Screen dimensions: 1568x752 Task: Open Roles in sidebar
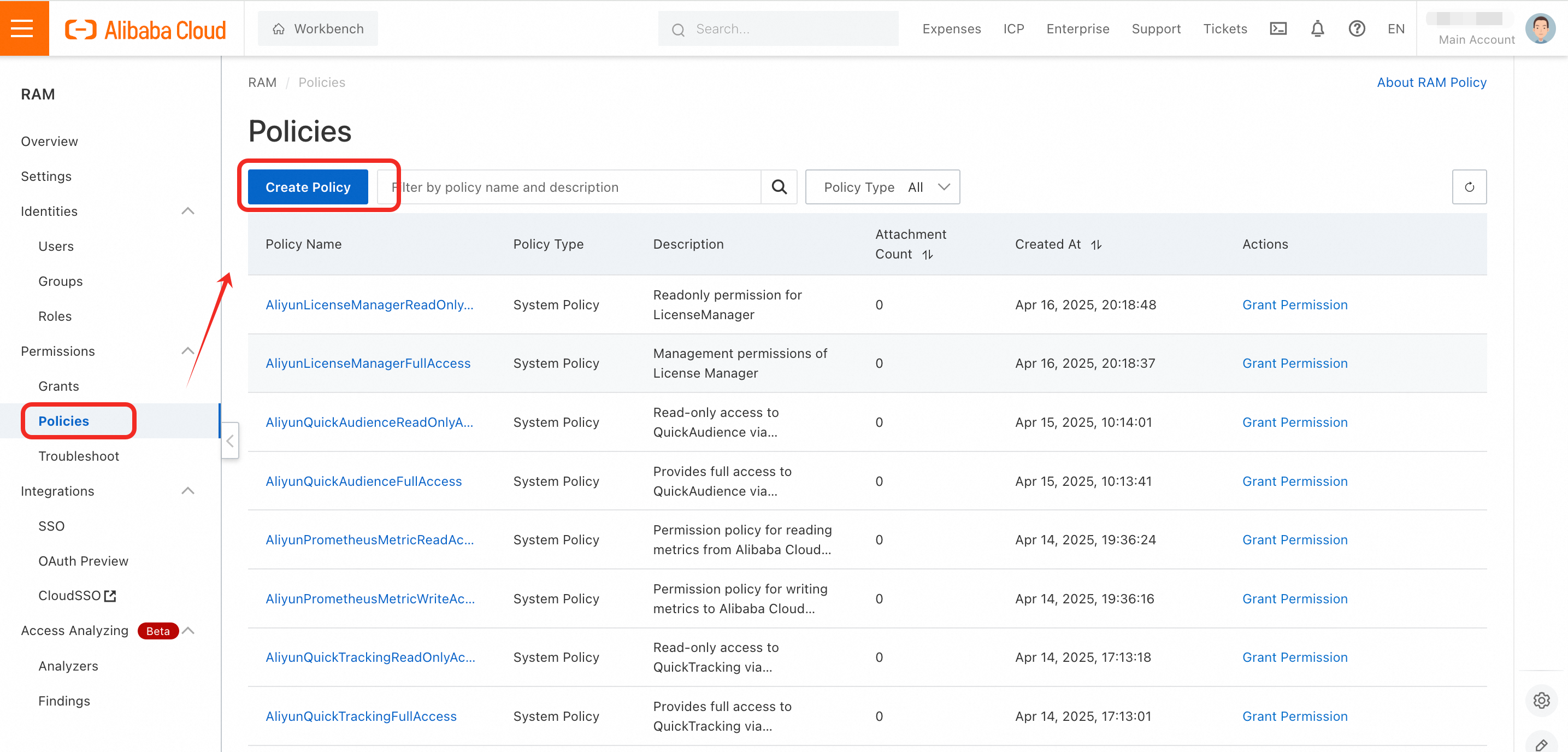pyautogui.click(x=55, y=316)
